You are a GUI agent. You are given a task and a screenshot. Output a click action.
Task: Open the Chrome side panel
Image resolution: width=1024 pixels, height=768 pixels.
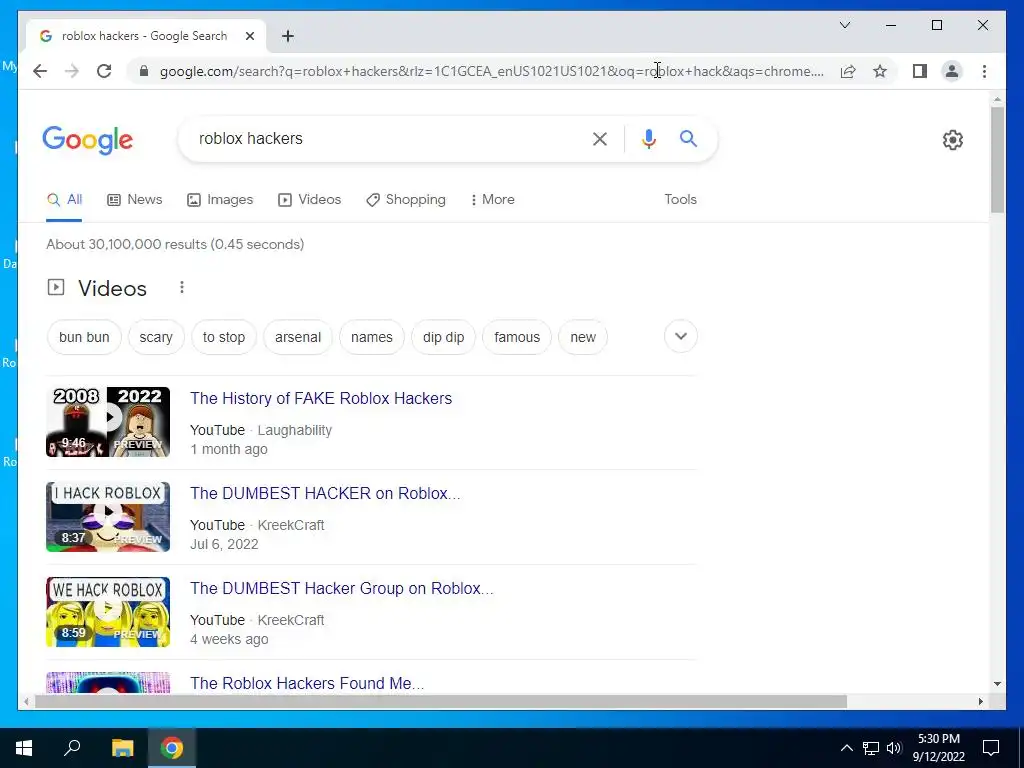[920, 71]
